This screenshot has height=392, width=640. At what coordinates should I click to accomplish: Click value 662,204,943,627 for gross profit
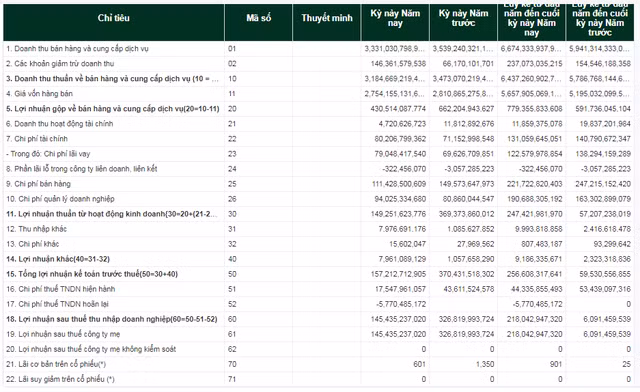point(467,109)
